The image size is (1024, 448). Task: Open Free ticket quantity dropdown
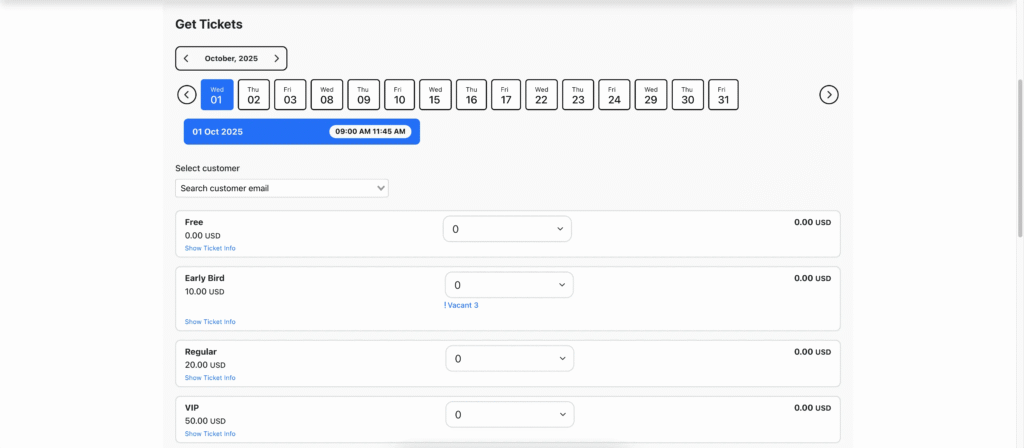508,229
